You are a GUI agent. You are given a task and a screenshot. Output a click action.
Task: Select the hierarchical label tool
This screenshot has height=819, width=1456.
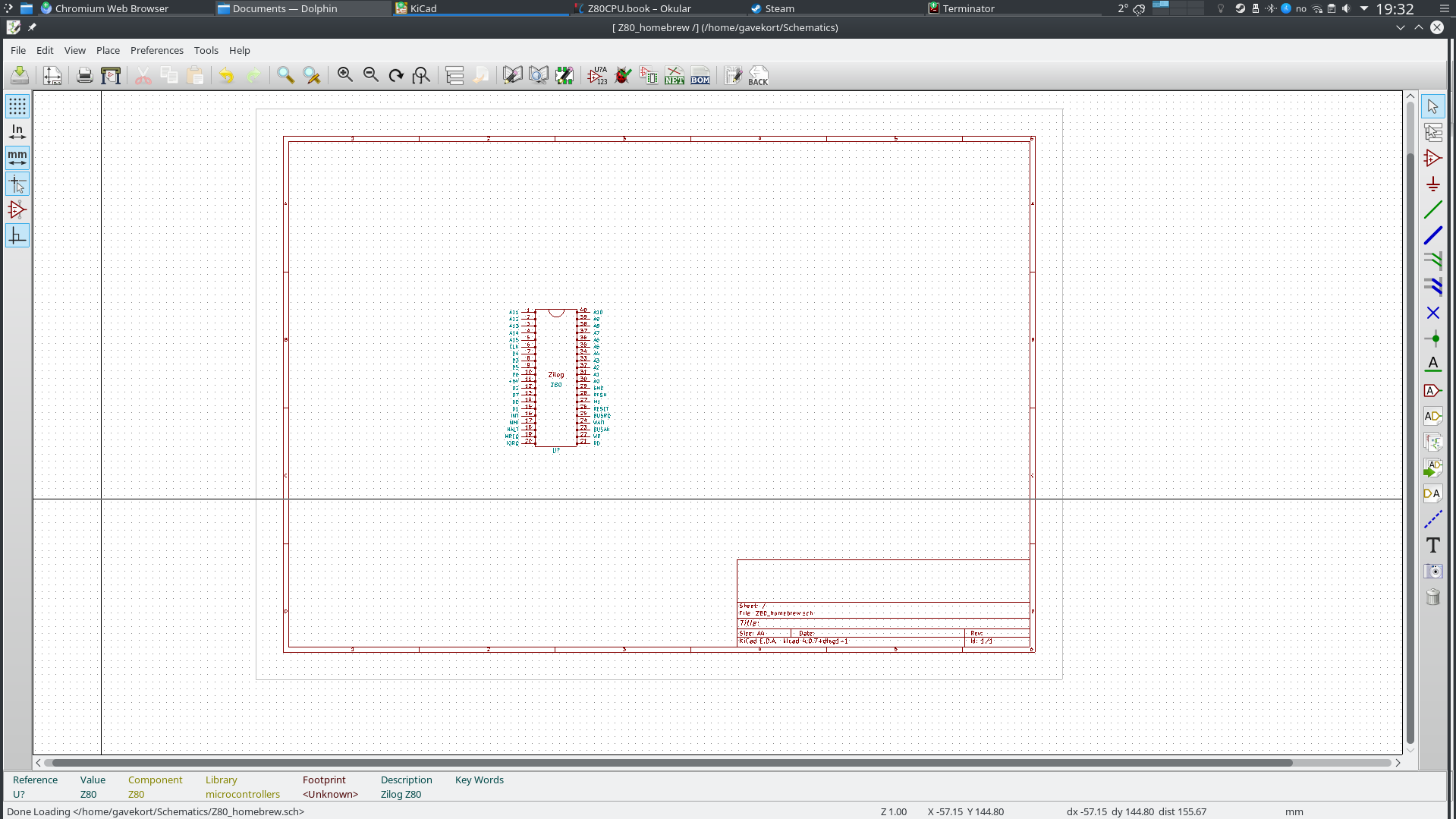[x=1432, y=416]
